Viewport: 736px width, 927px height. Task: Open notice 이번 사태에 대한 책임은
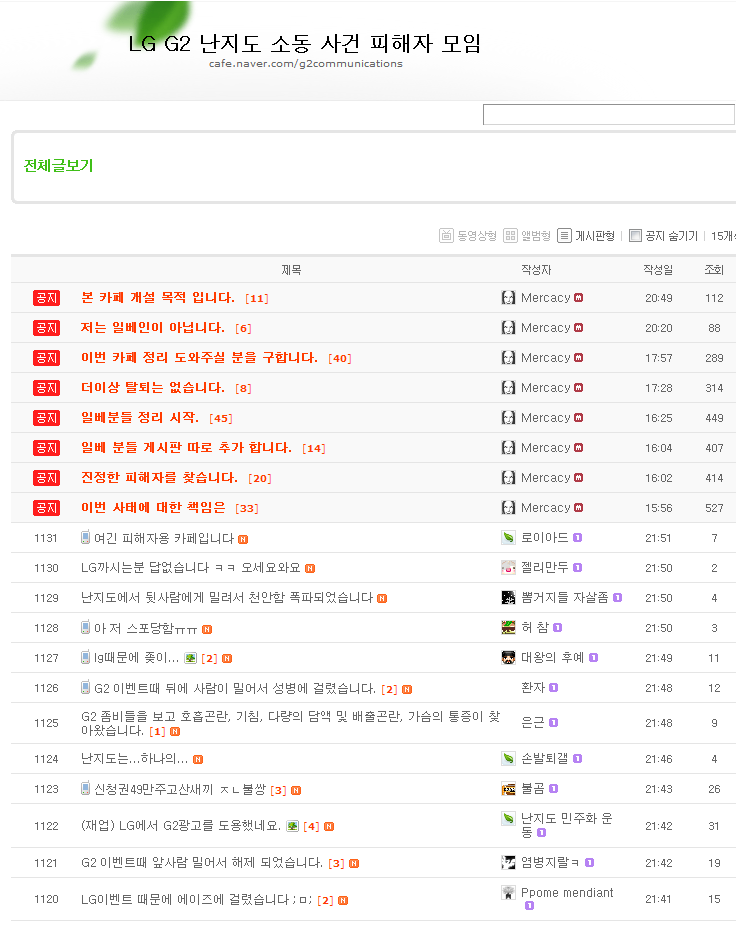[x=153, y=508]
